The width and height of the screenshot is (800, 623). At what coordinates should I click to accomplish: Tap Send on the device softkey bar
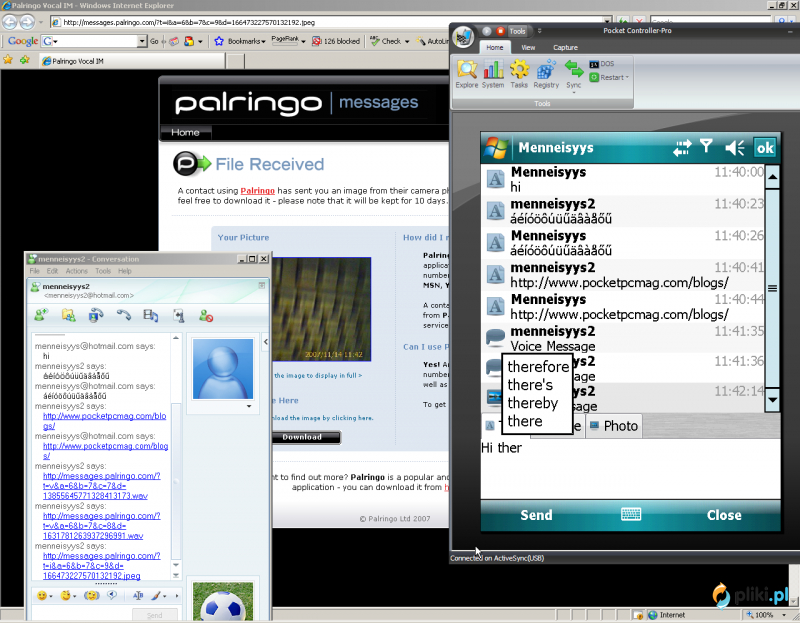(x=536, y=515)
